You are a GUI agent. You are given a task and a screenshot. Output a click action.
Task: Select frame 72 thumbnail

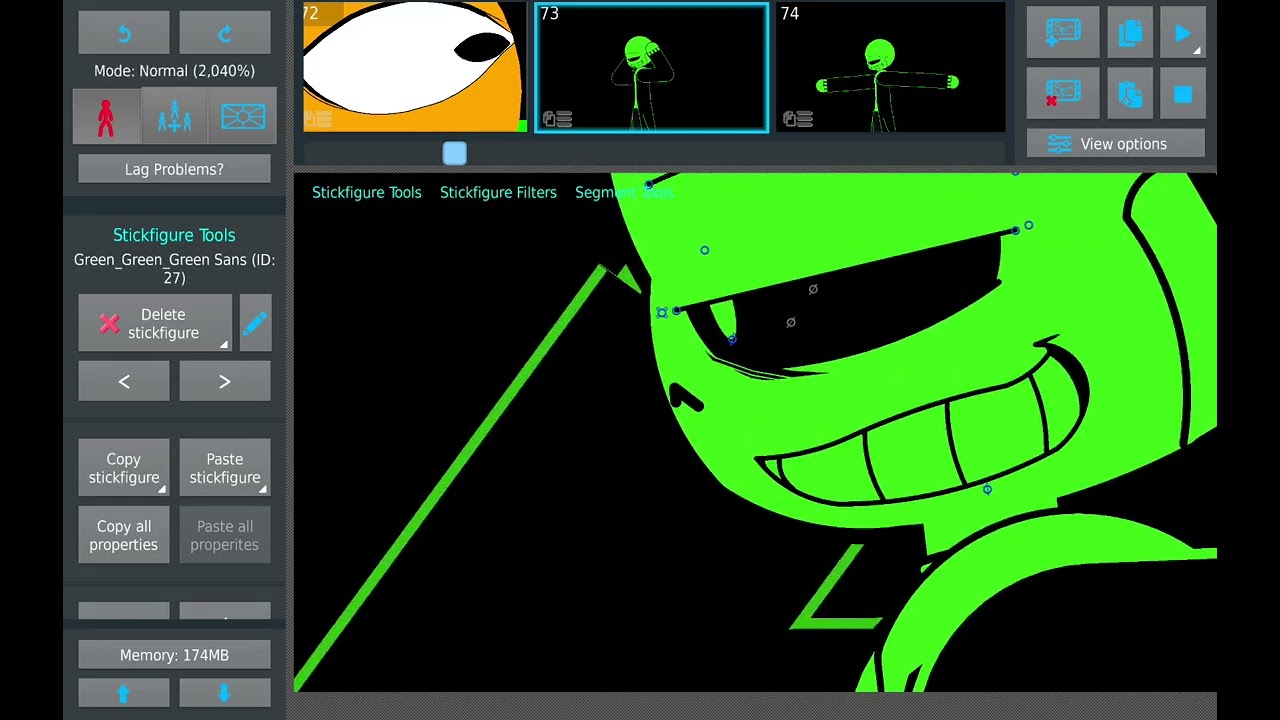tap(414, 67)
